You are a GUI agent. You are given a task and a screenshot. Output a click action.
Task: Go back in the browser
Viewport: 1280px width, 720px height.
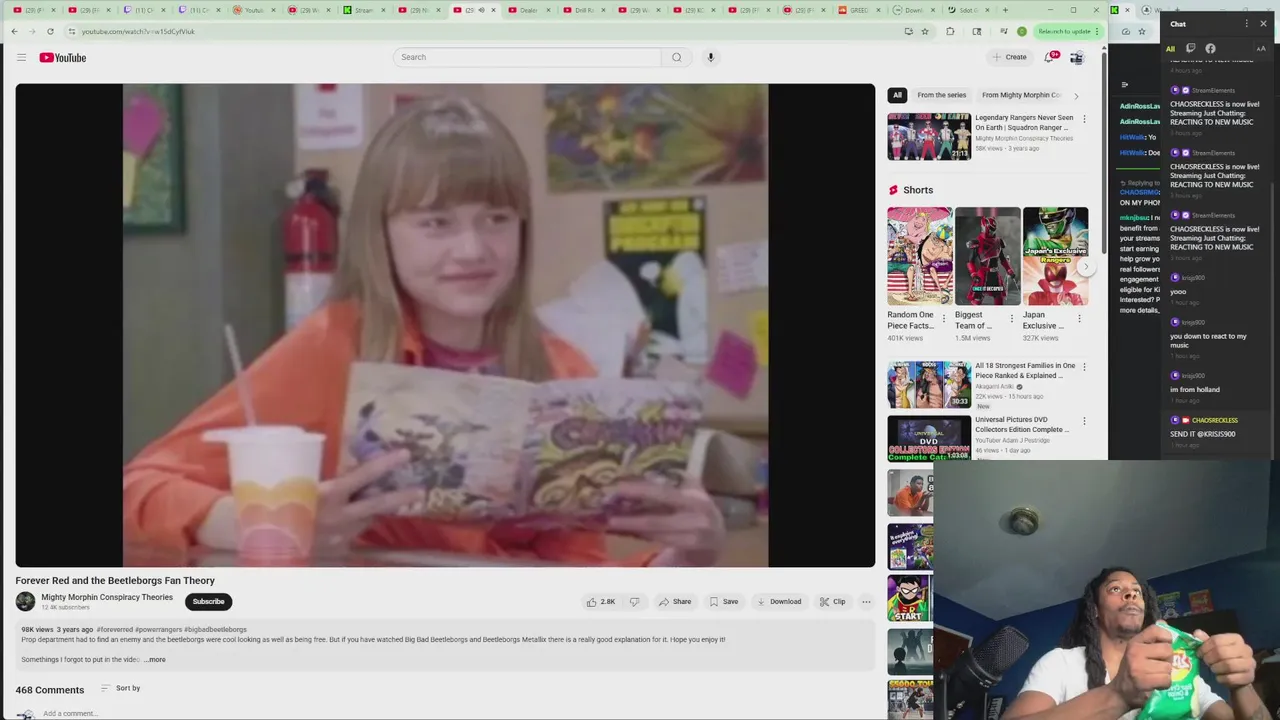point(14,31)
